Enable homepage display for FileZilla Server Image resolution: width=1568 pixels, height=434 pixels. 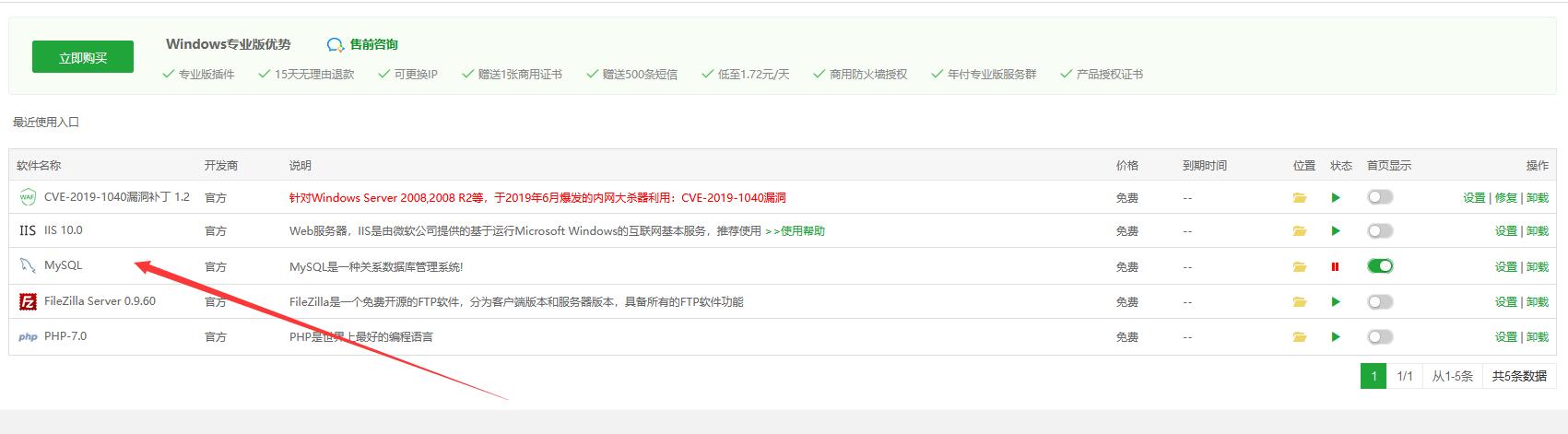point(1380,301)
